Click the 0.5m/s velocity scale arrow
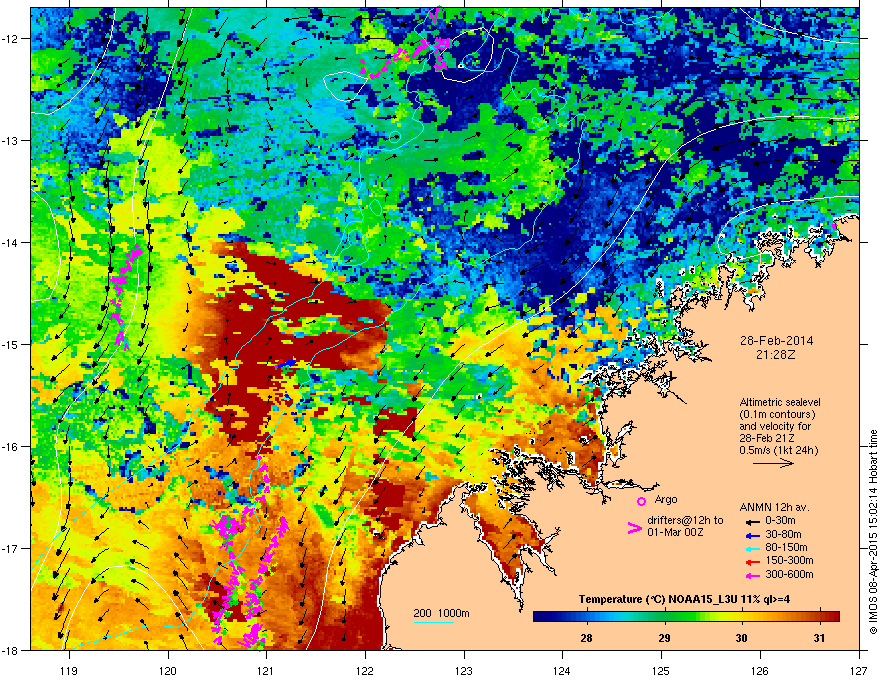 pos(773,463)
